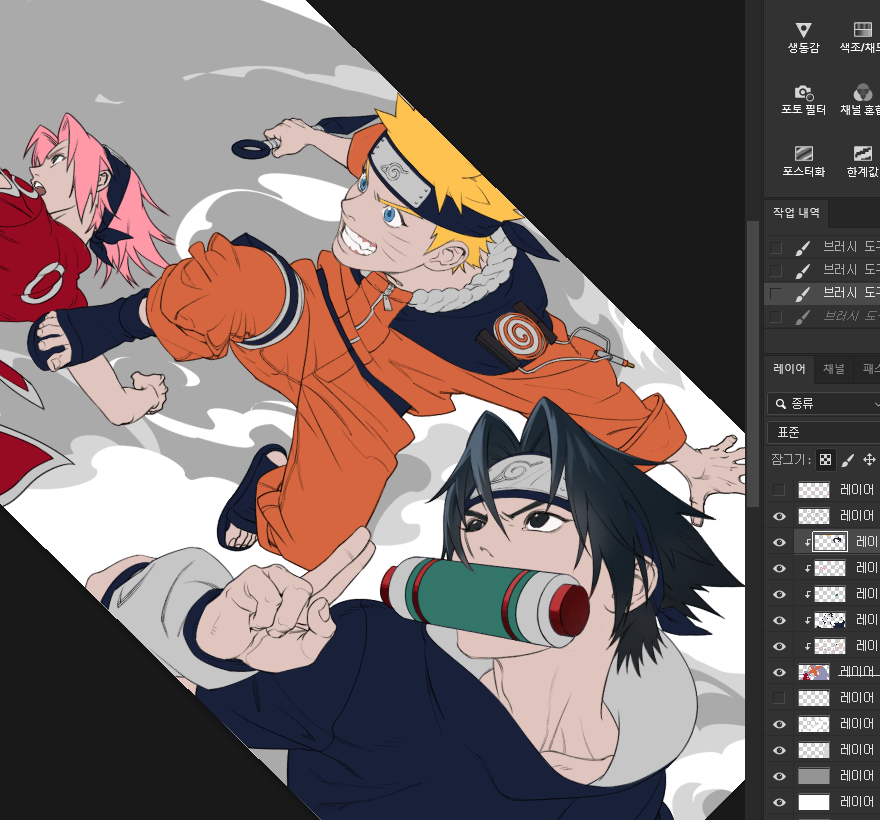Switch to the 채널 channels tab
The width and height of the screenshot is (880, 820).
(833, 369)
